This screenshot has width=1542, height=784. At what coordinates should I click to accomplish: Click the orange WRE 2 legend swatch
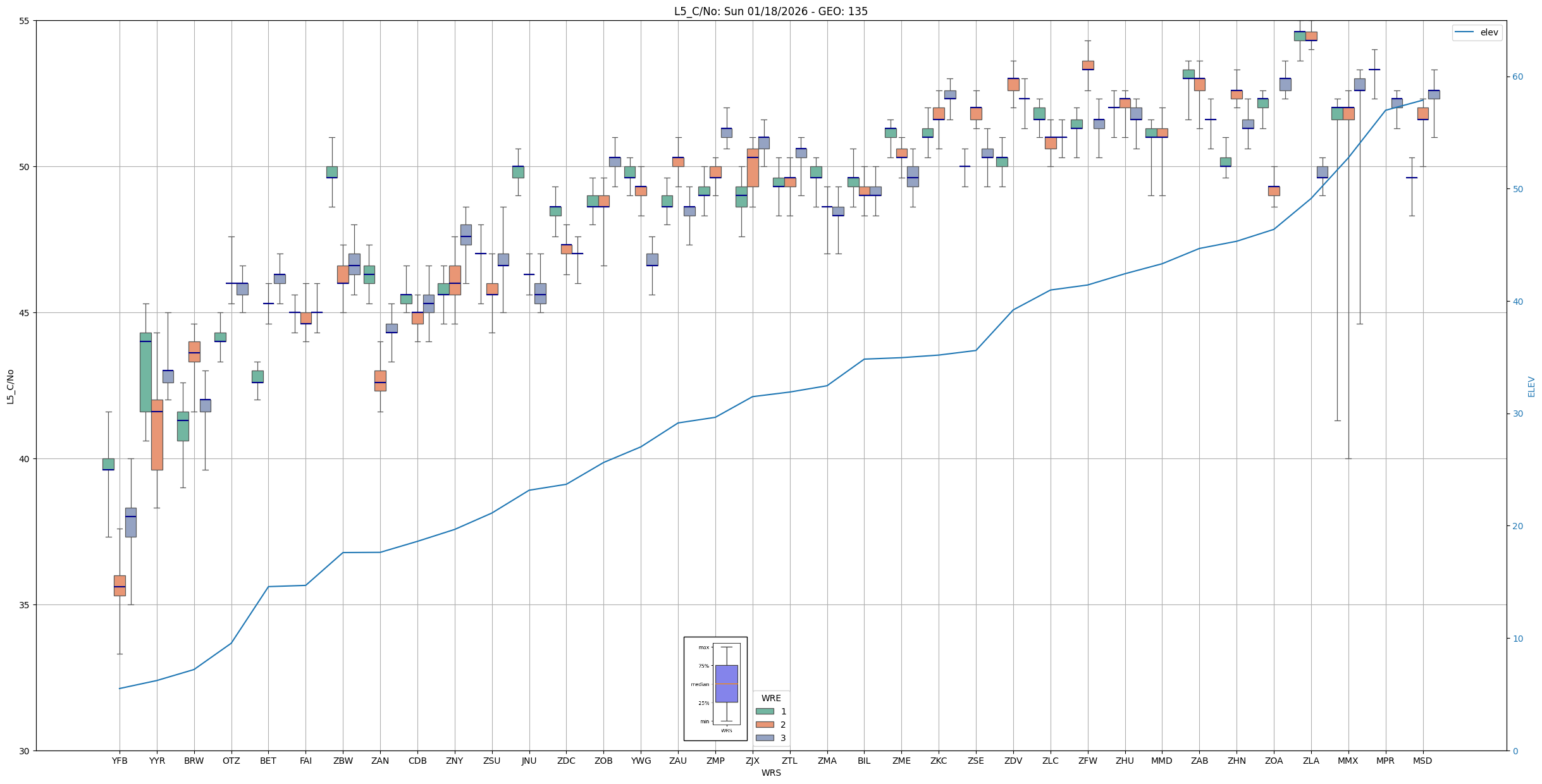coord(765,725)
